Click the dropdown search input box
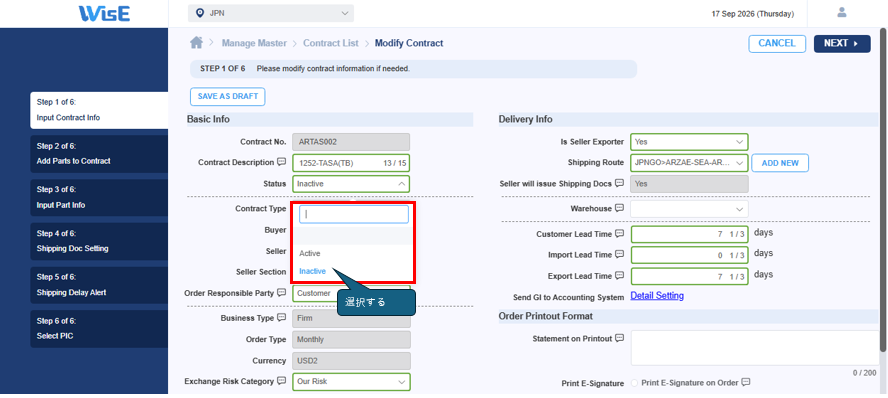 coord(354,214)
